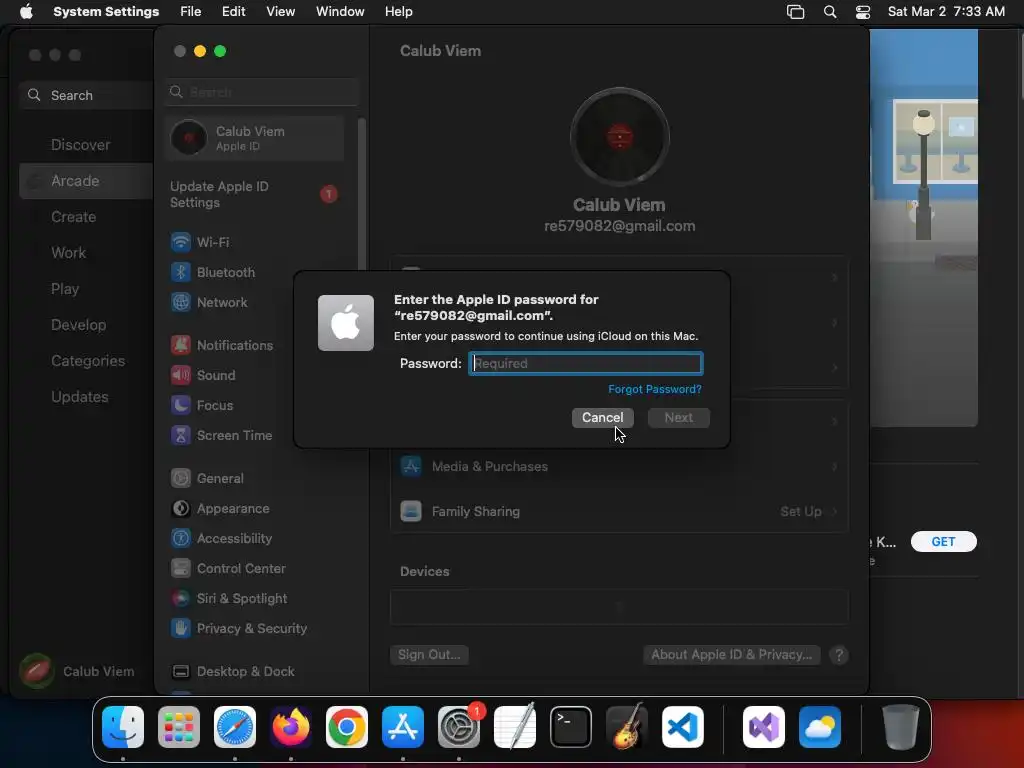Select Network globe icon
The image size is (1024, 768).
pos(181,302)
